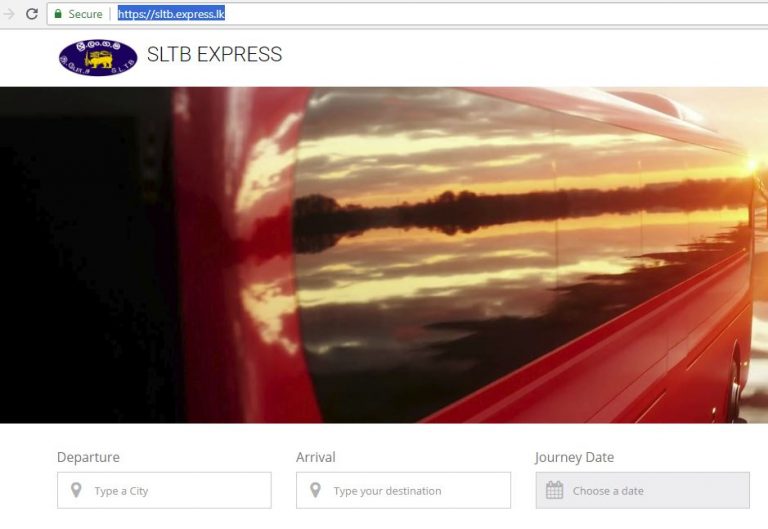Focus the Type your destination field
768x529 pixels.
(403, 490)
